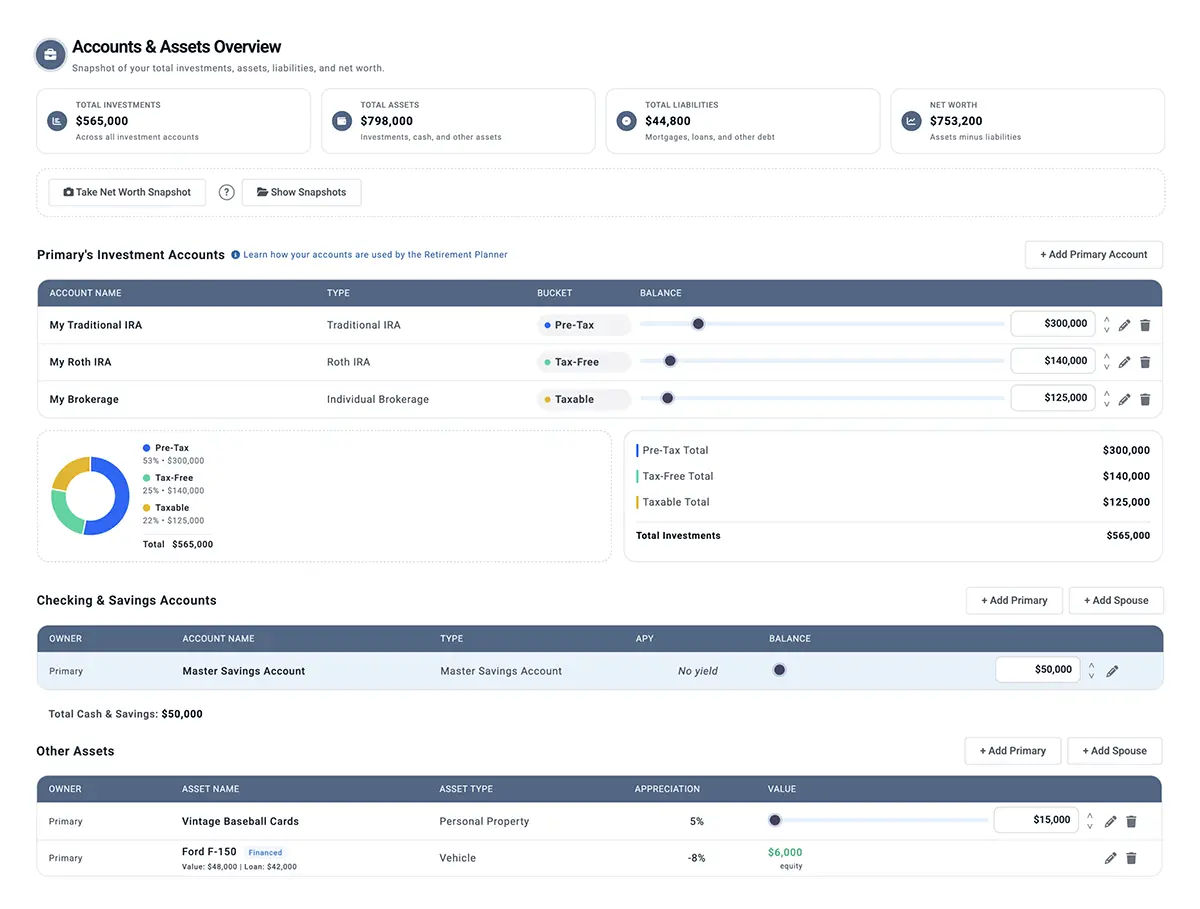Click the pencil edit icon for My Traditional IRA
The width and height of the screenshot is (1200, 909).
1124,324
